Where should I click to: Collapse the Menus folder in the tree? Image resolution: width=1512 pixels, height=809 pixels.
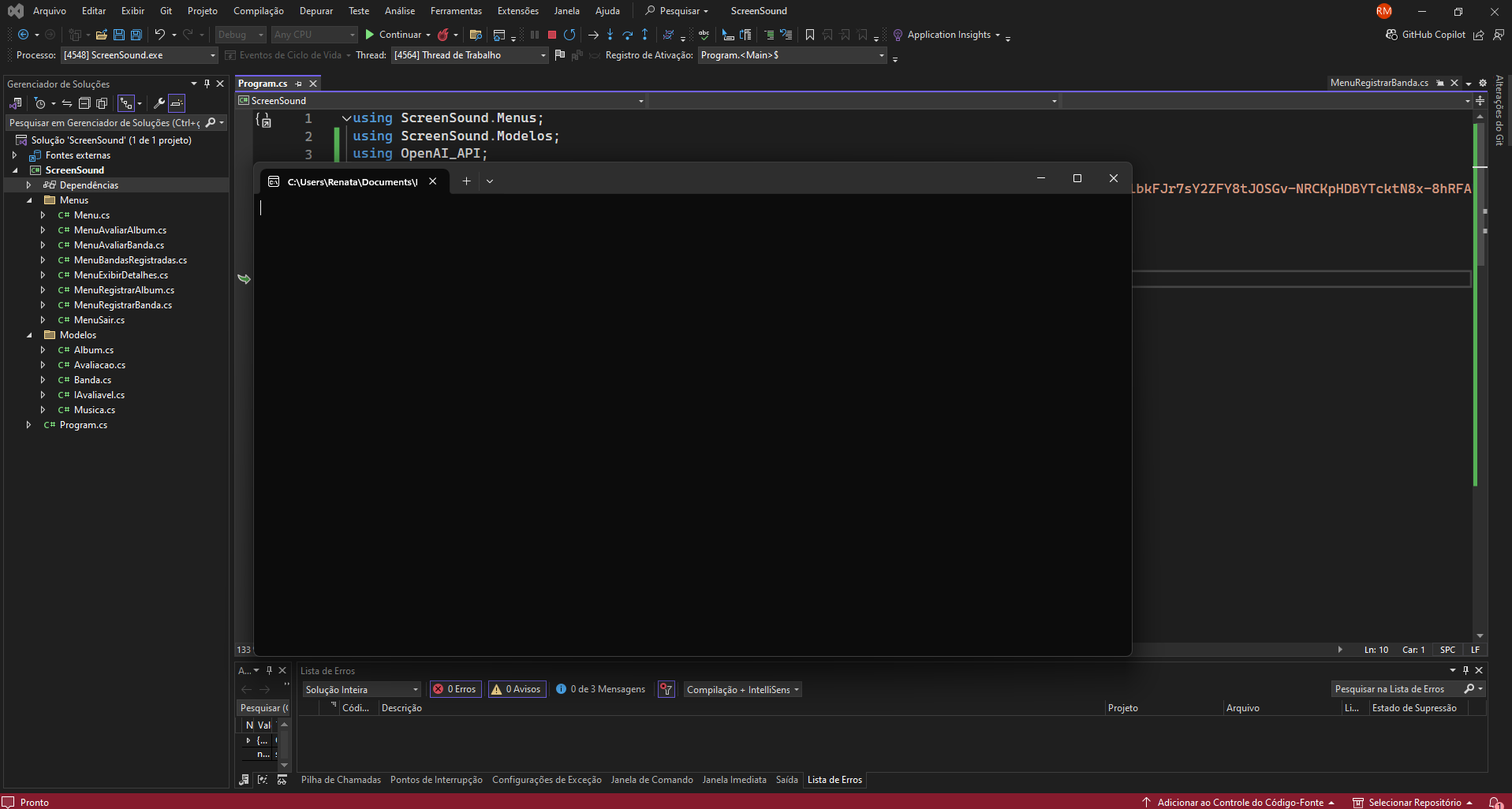coord(29,200)
